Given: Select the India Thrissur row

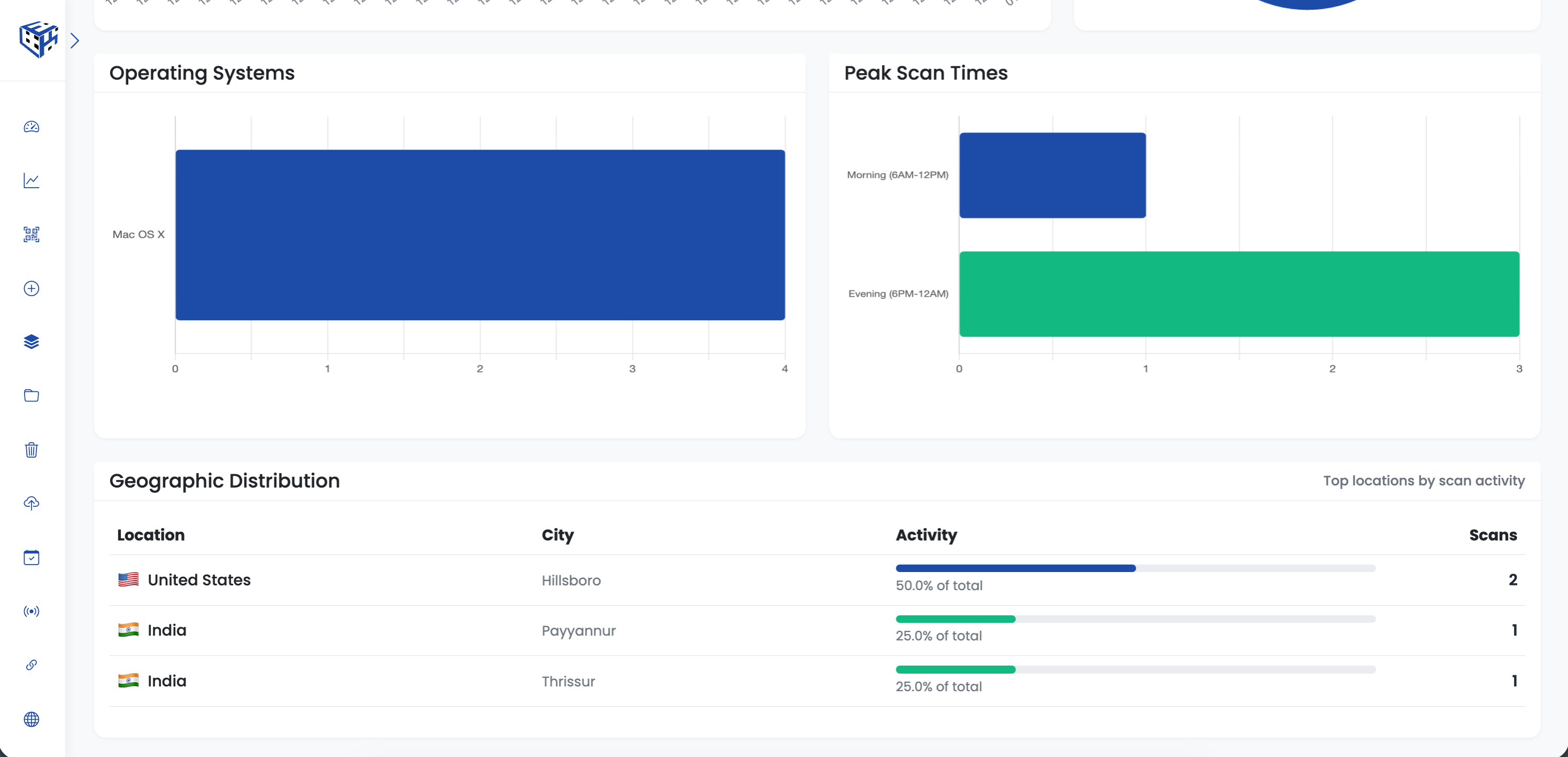Looking at the screenshot, I should pos(816,681).
